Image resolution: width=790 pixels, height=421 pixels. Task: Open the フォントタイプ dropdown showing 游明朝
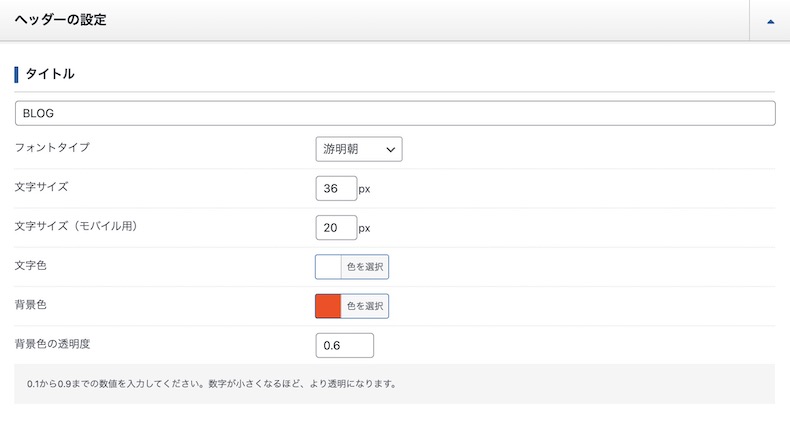(x=359, y=149)
